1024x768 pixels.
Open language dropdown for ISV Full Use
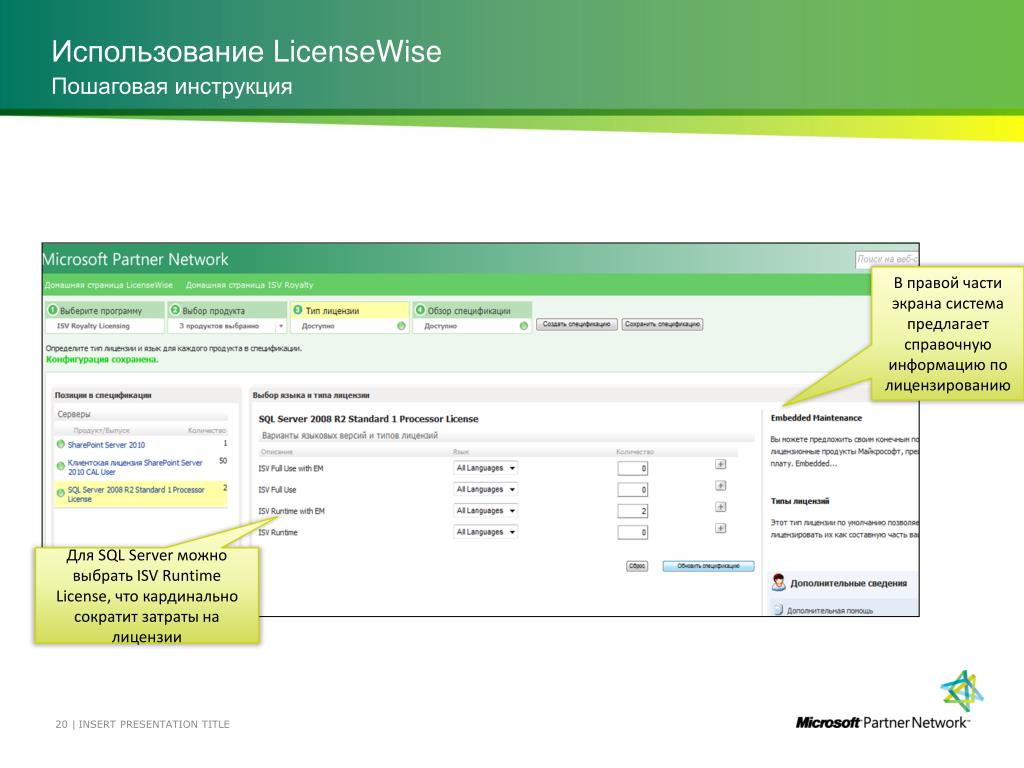pos(486,490)
